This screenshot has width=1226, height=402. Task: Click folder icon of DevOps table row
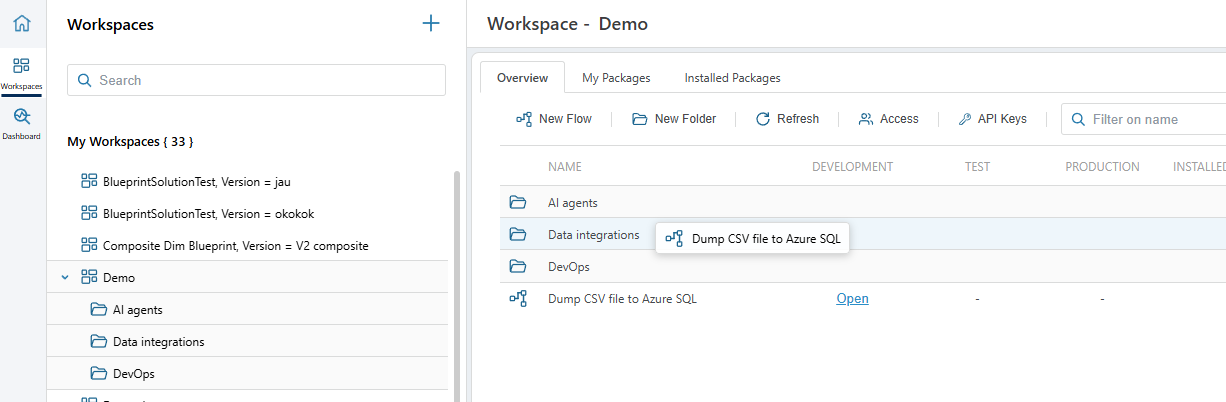(518, 267)
